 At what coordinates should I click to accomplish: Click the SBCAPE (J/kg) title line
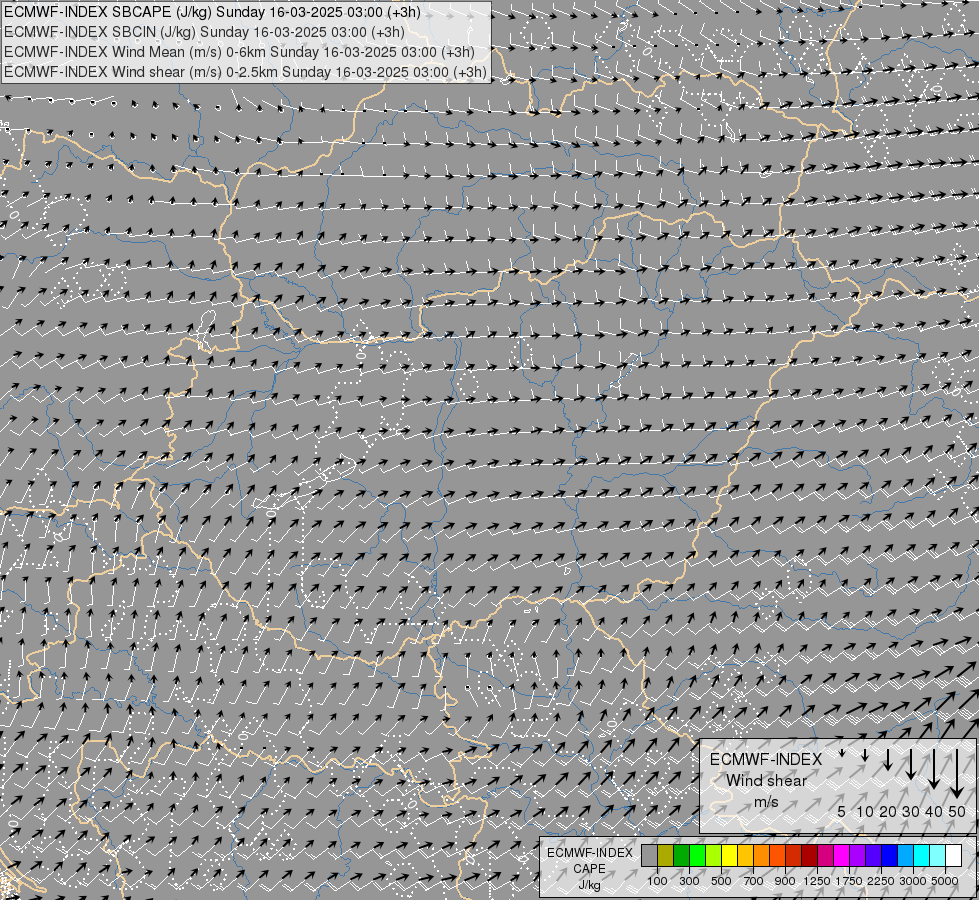tap(212, 12)
